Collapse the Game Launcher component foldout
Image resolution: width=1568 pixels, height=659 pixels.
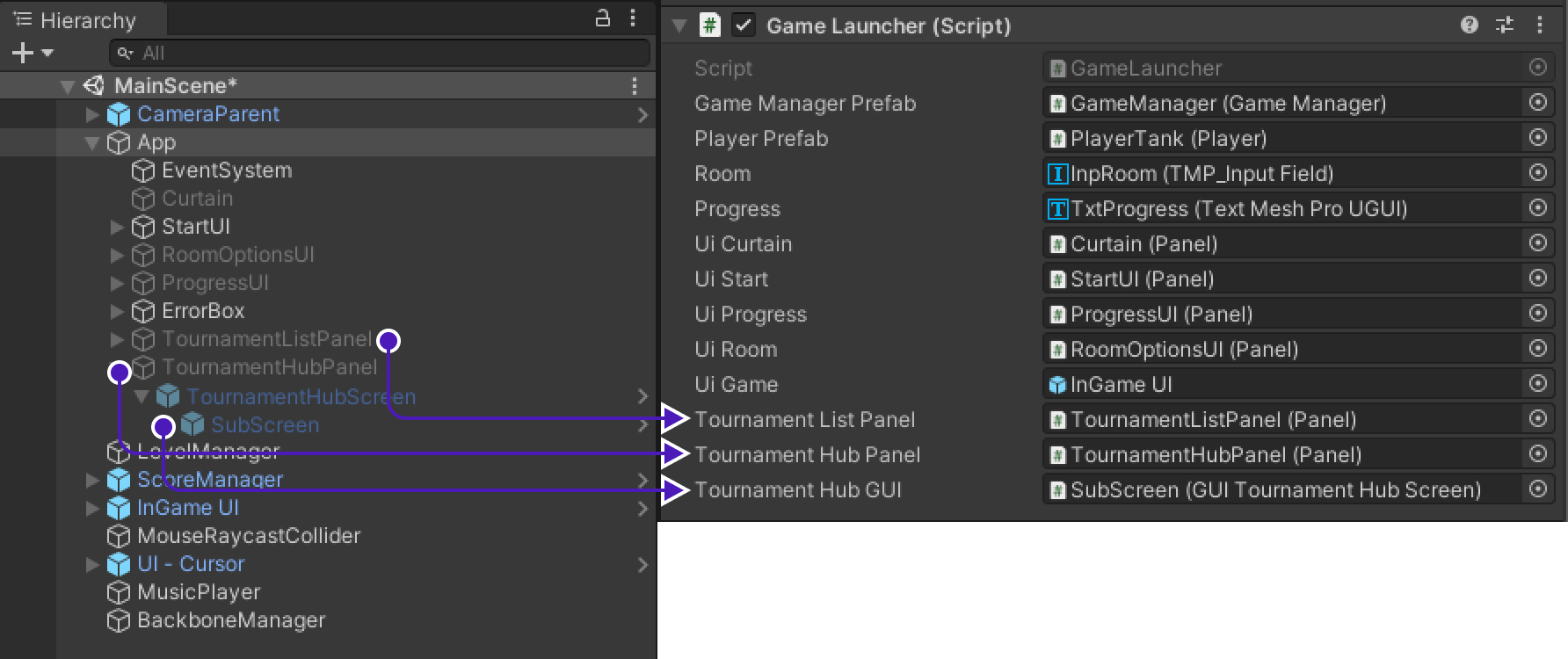click(679, 25)
